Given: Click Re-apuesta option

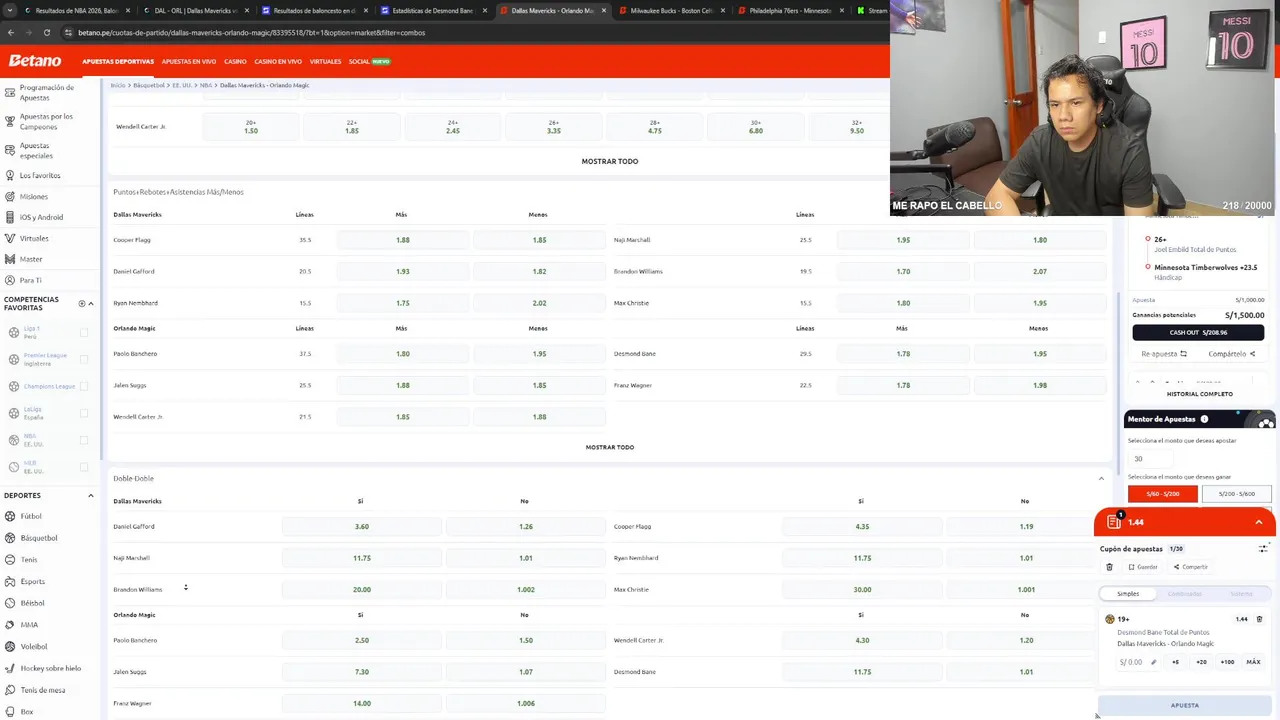Looking at the screenshot, I should 1164,354.
